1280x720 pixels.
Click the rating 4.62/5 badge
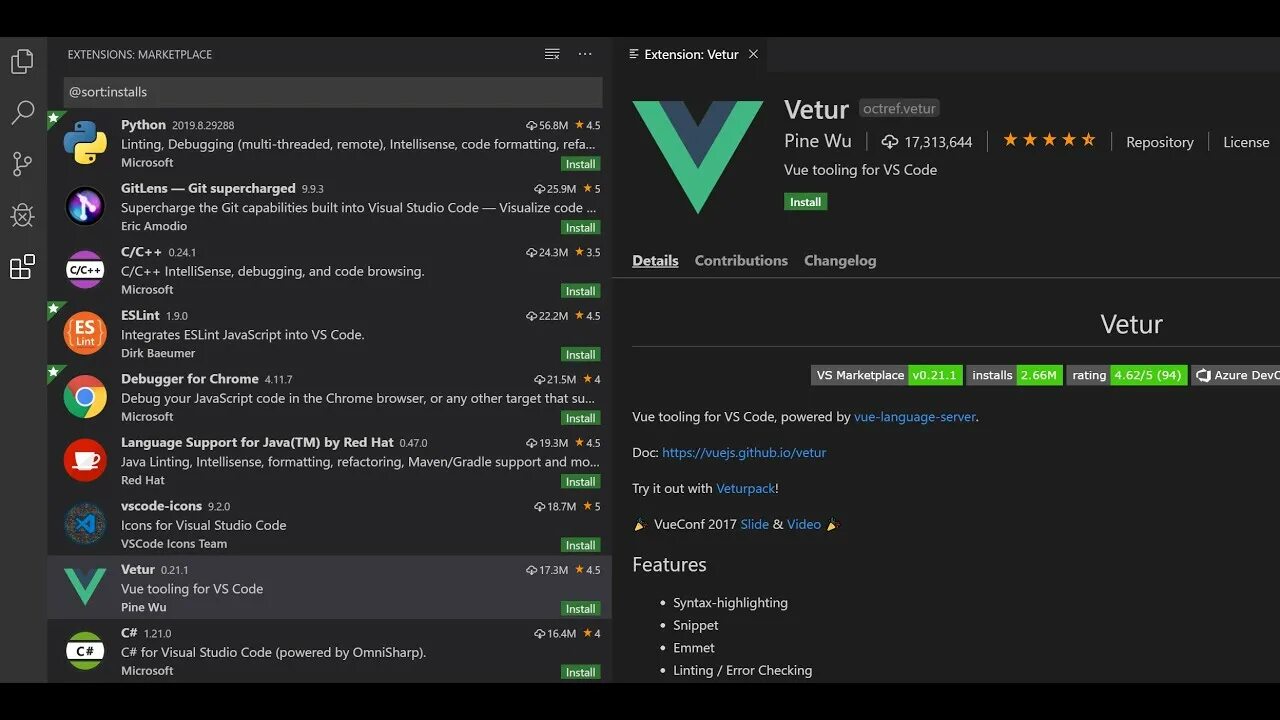coord(1127,375)
